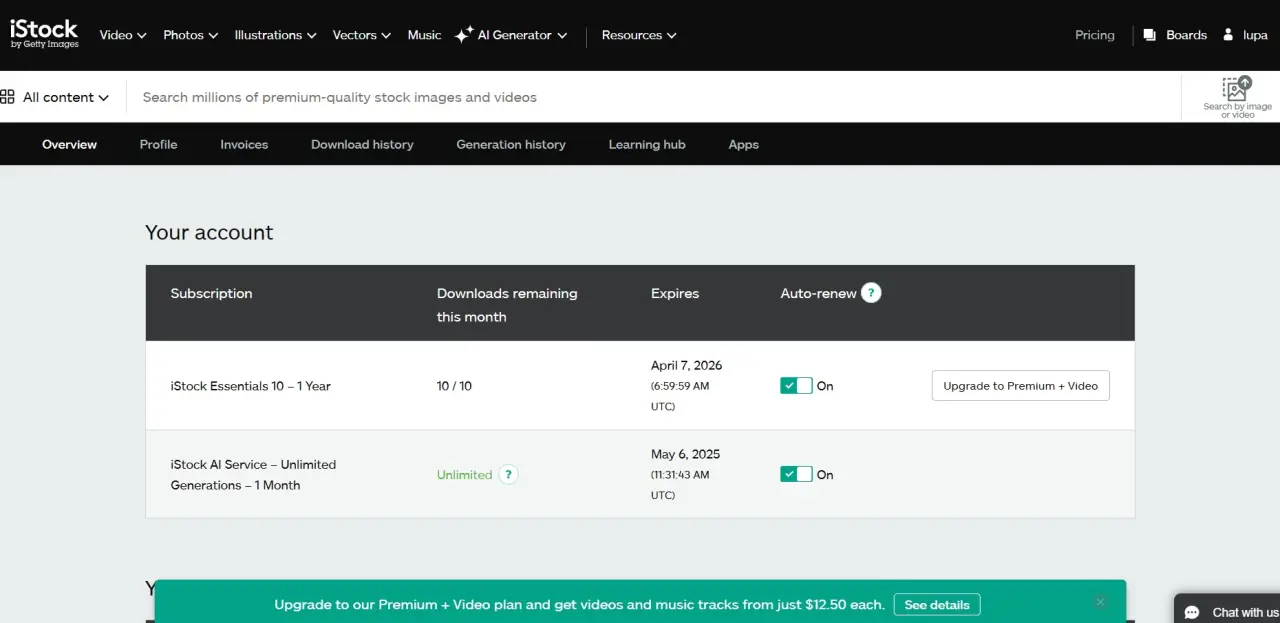Toggle auto-renew for iStock AI Service subscription
1280x623 pixels.
pyautogui.click(x=796, y=475)
